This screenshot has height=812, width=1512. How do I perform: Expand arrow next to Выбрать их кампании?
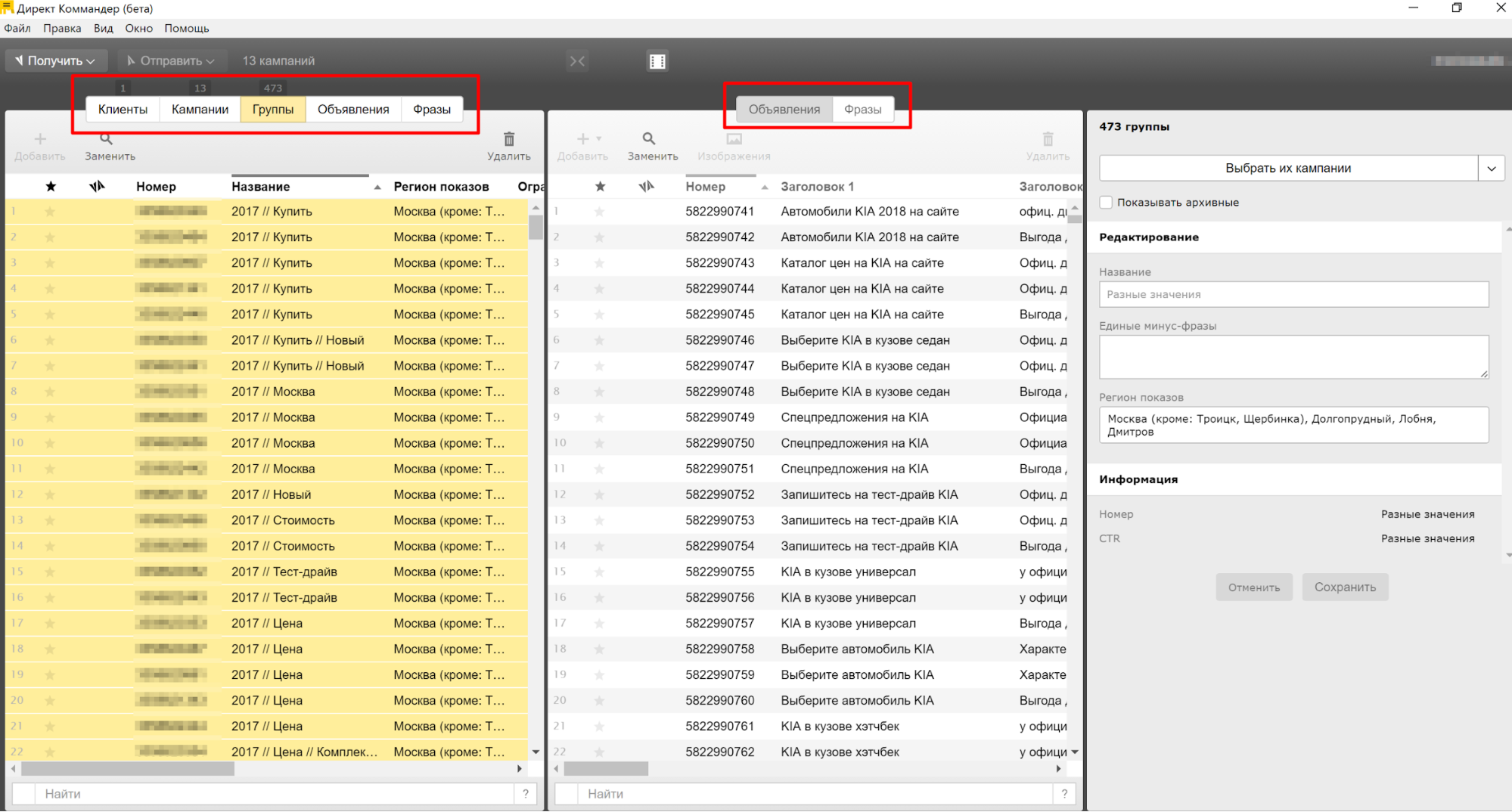(x=1491, y=169)
